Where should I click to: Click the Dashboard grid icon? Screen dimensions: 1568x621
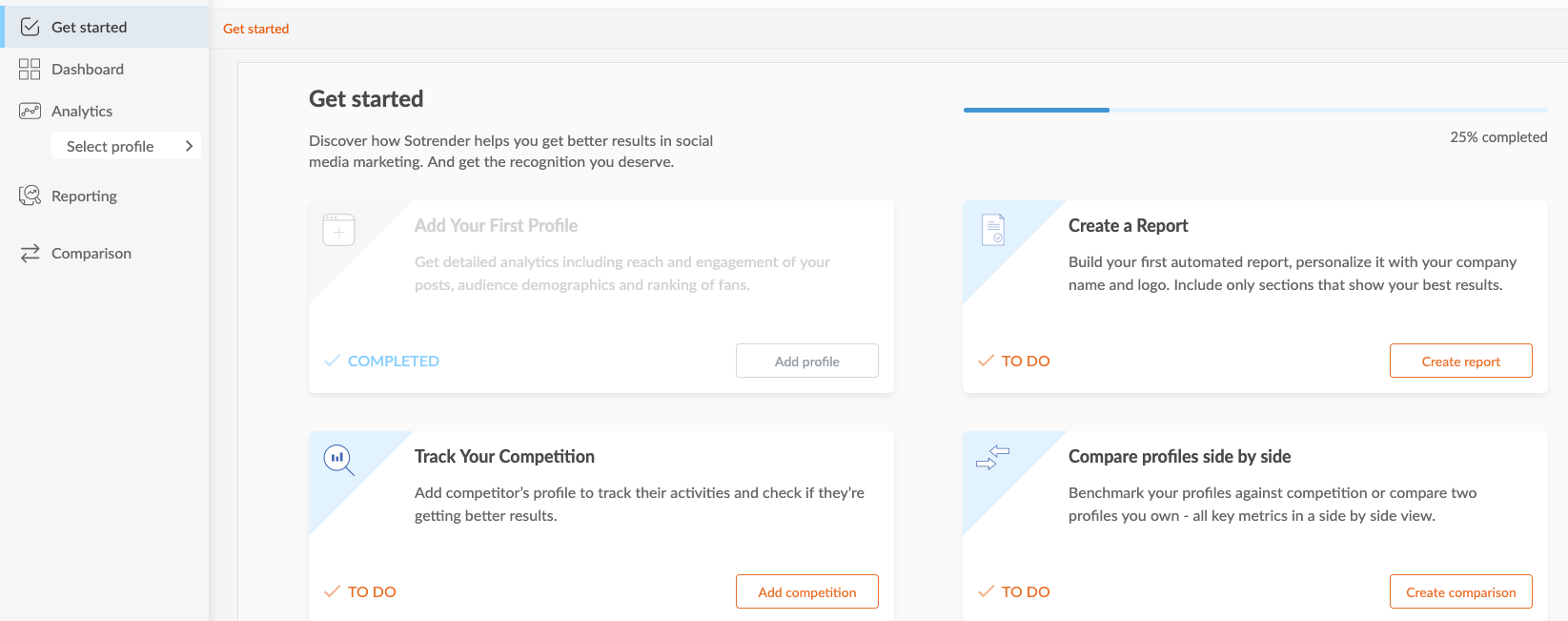point(30,69)
